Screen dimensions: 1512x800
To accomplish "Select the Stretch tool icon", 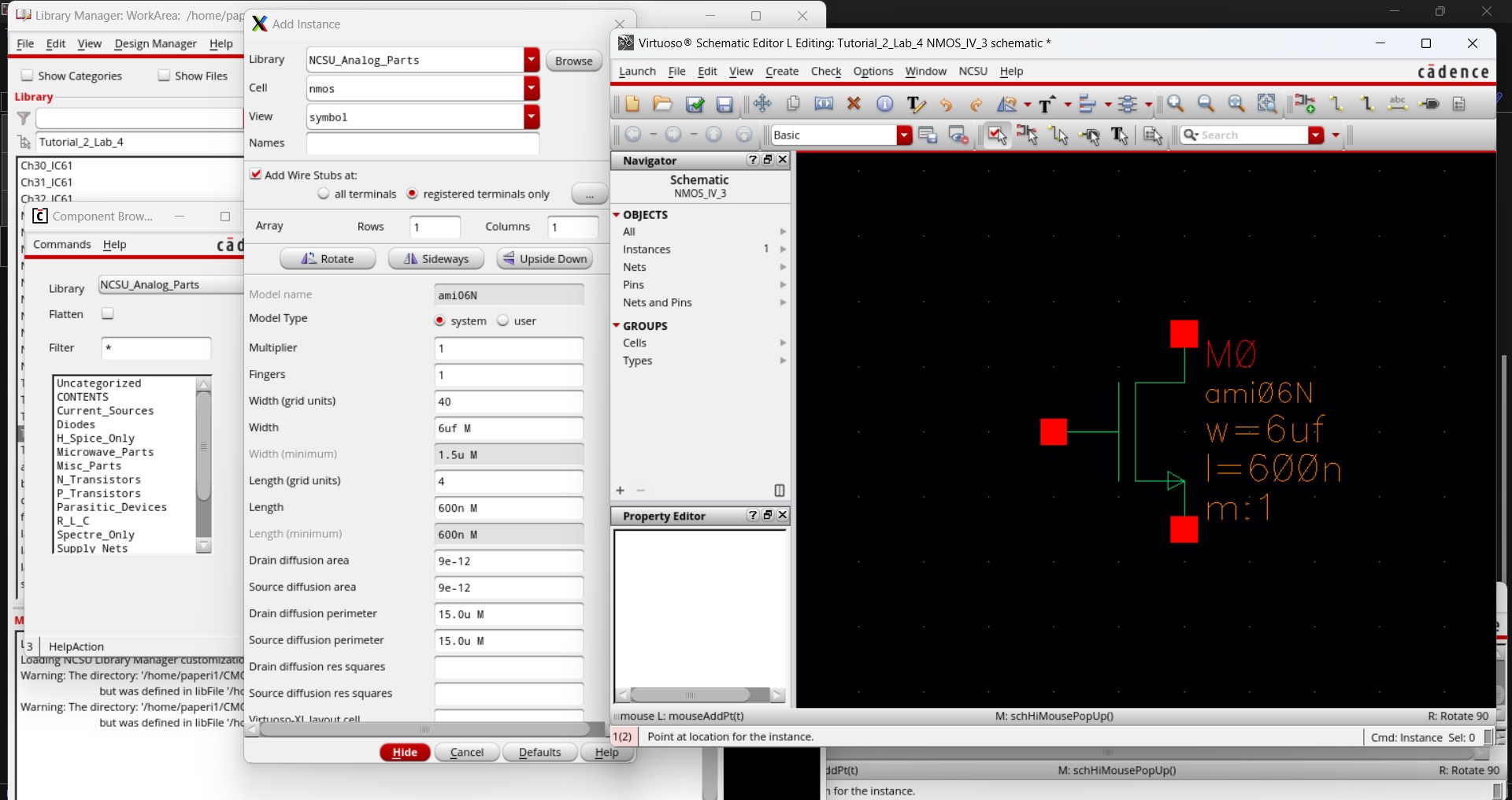I will (824, 104).
